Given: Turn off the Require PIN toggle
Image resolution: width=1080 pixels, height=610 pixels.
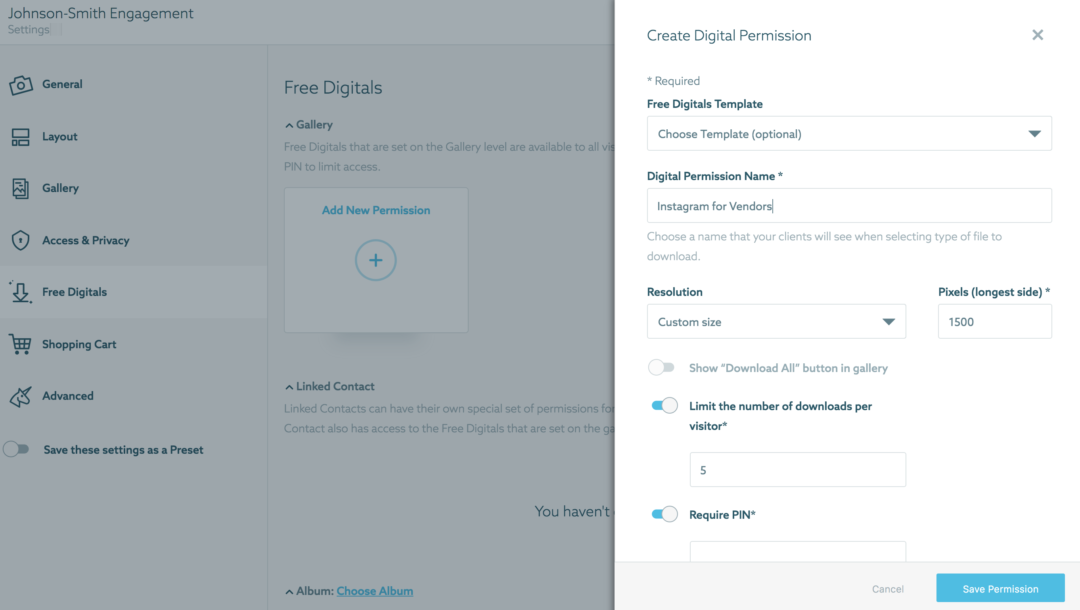Looking at the screenshot, I should click(x=665, y=514).
